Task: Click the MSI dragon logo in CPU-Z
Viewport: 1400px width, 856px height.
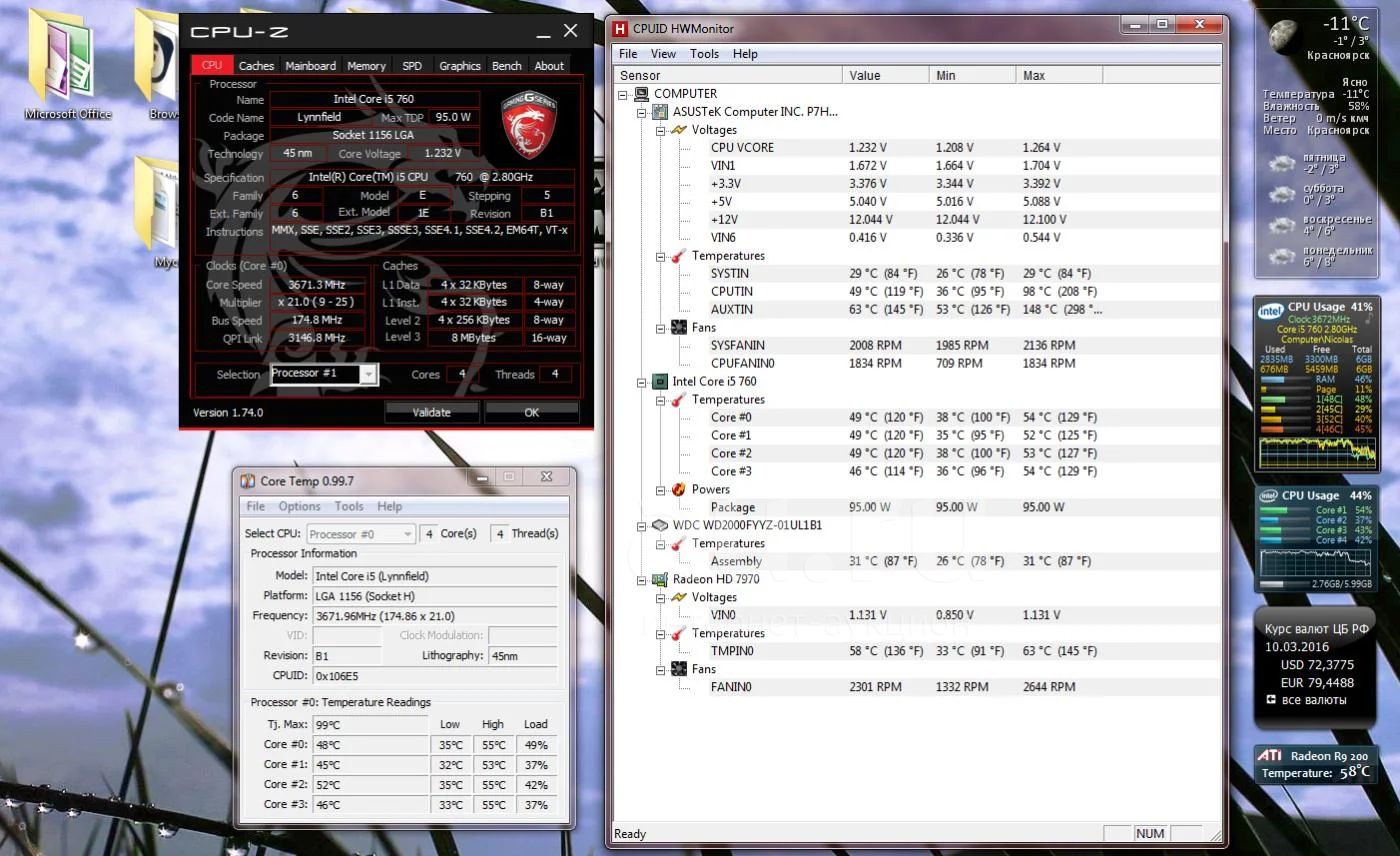Action: 528,124
